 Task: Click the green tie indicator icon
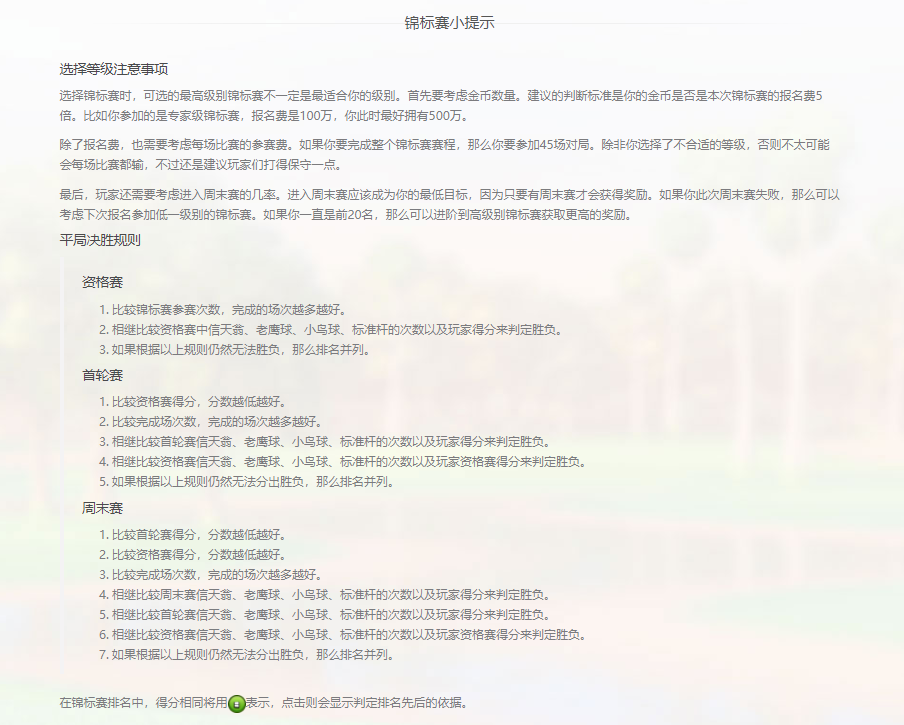pos(236,703)
